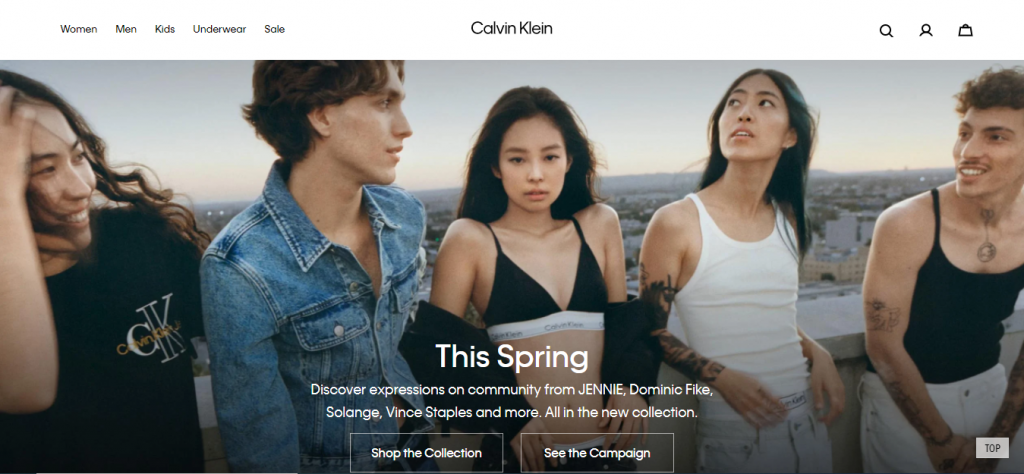
Task: Open the shopping bag icon
Action: coord(965,30)
